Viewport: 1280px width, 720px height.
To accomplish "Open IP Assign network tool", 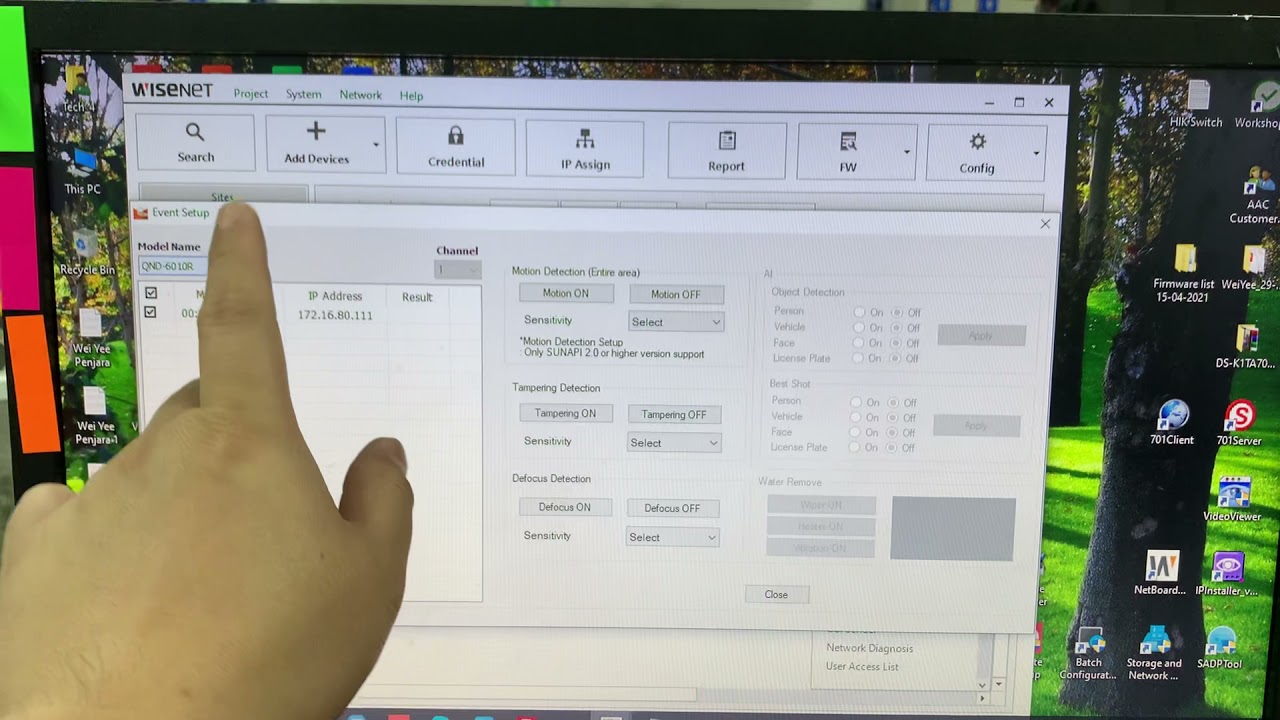I will (585, 148).
